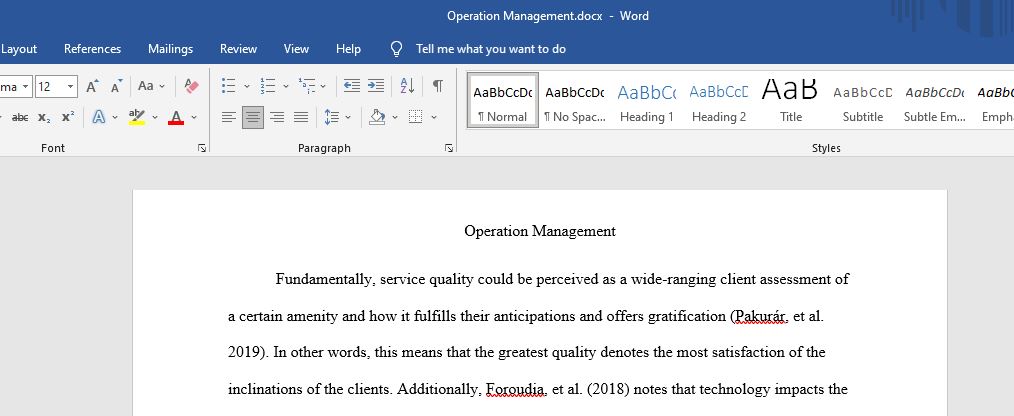Decrease paragraph indent
The width and height of the screenshot is (1014, 416).
tap(352, 86)
